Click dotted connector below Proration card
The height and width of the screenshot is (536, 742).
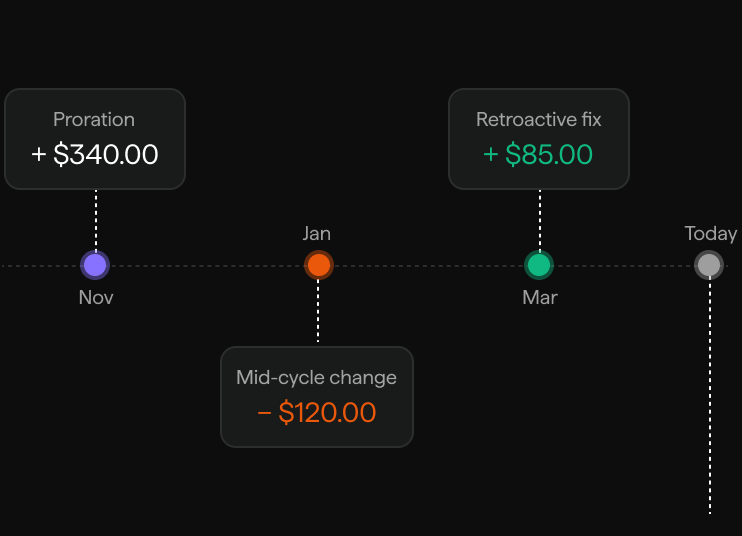tap(96, 220)
